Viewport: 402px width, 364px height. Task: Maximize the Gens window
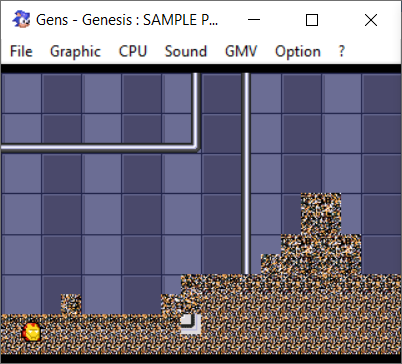coord(312,20)
